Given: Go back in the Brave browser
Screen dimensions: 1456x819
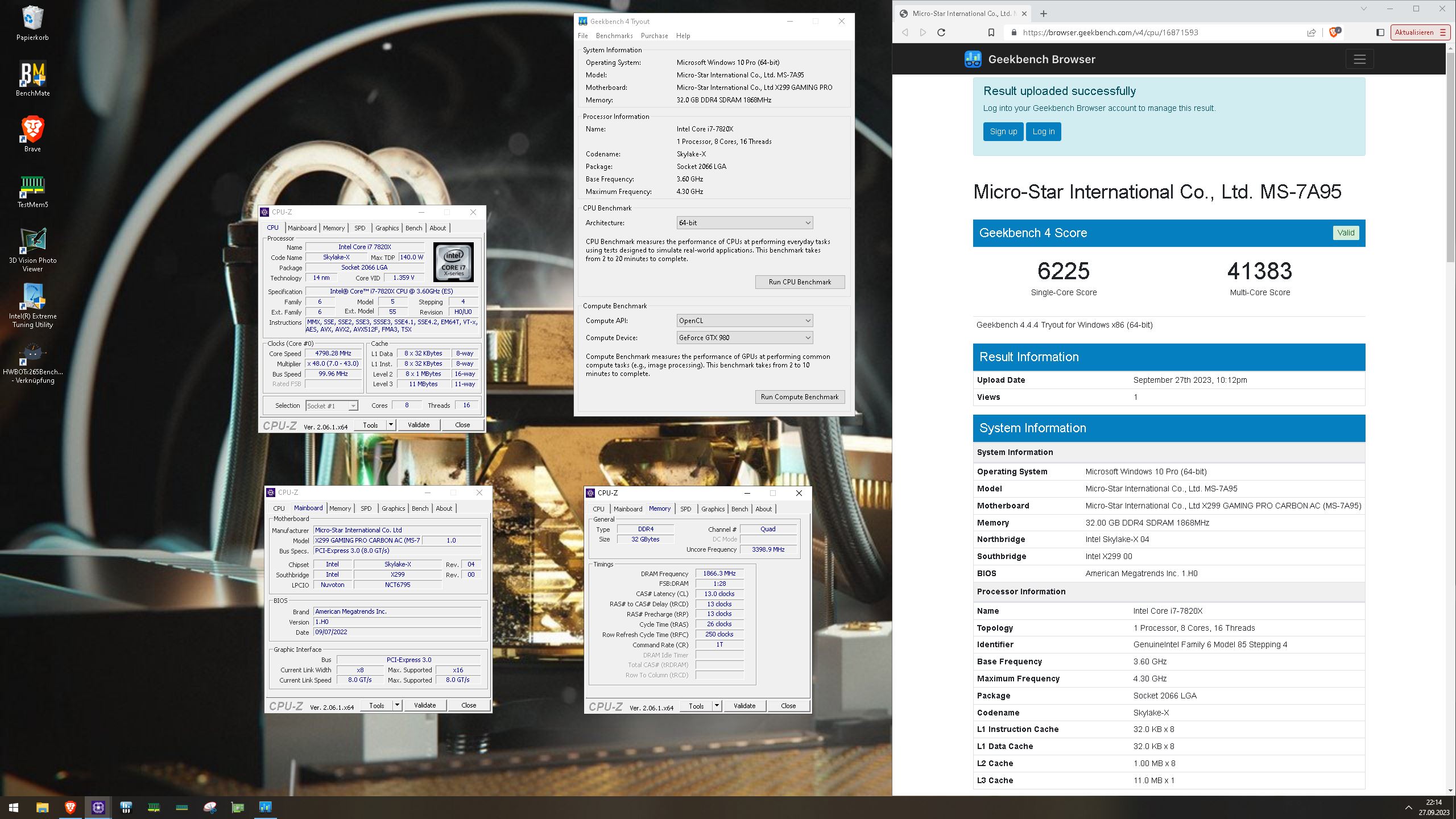Looking at the screenshot, I should (x=905, y=32).
